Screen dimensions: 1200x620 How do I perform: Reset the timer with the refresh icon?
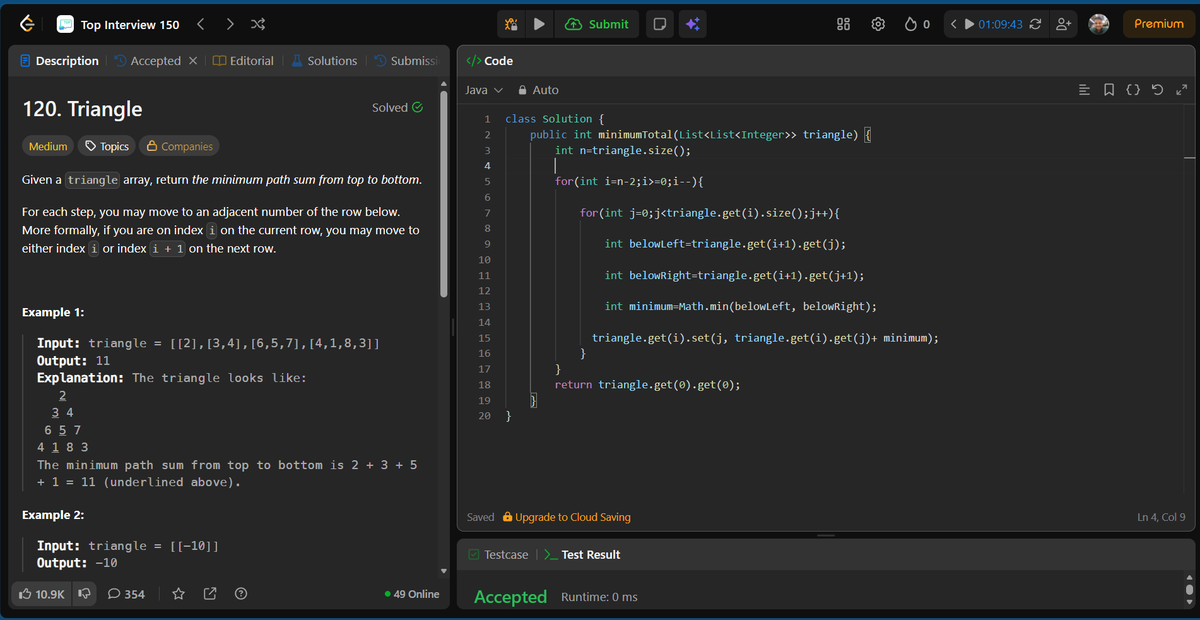click(x=1036, y=24)
